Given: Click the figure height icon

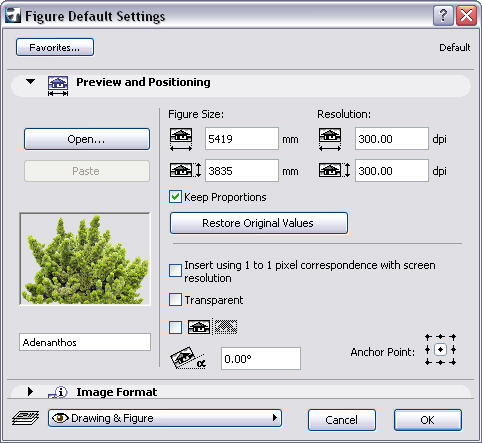Looking at the screenshot, I should (186, 170).
